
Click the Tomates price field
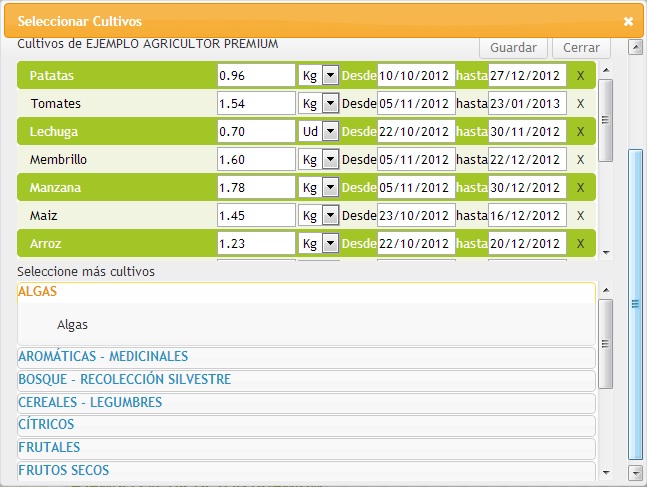click(x=256, y=104)
